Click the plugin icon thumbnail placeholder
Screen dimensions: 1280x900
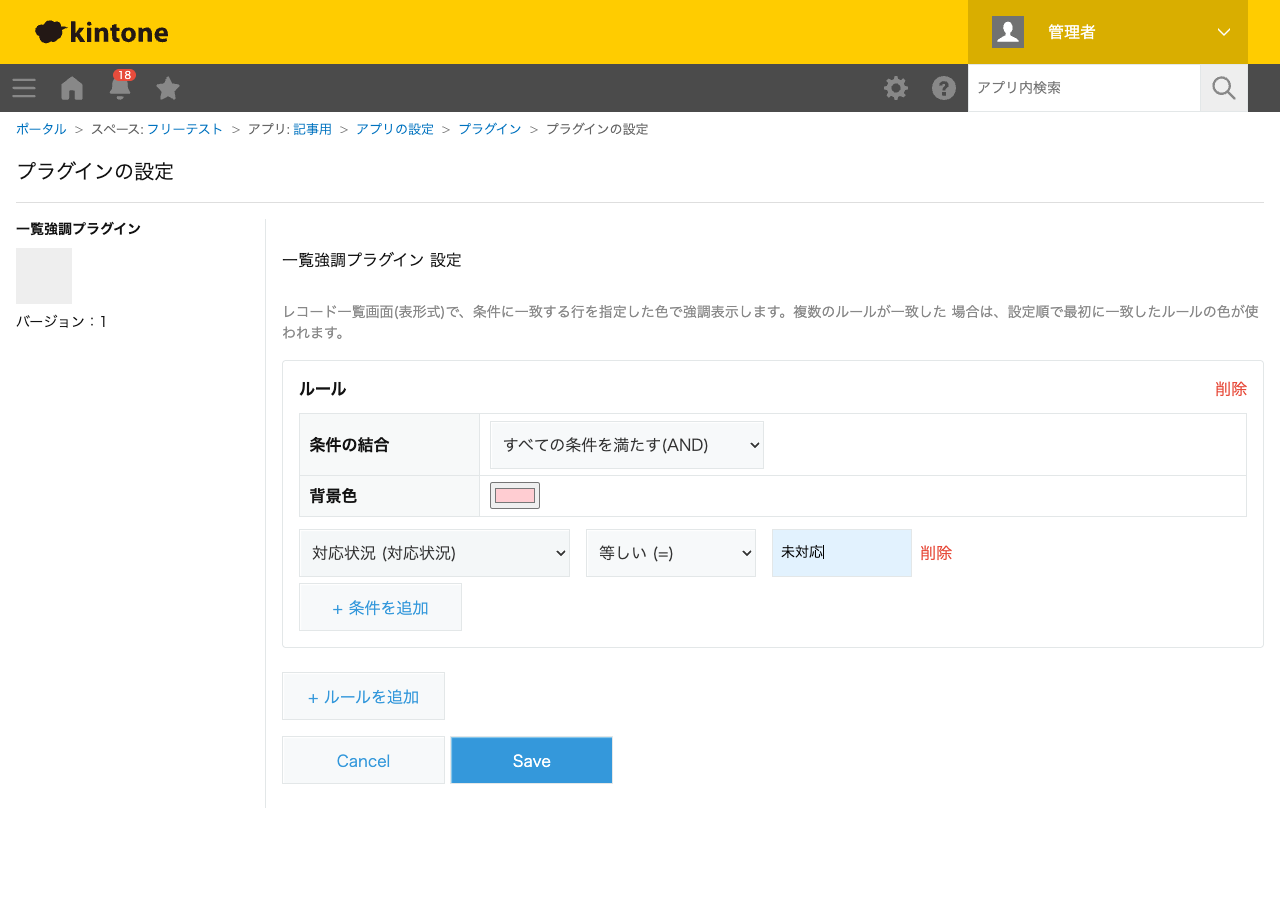[44, 276]
